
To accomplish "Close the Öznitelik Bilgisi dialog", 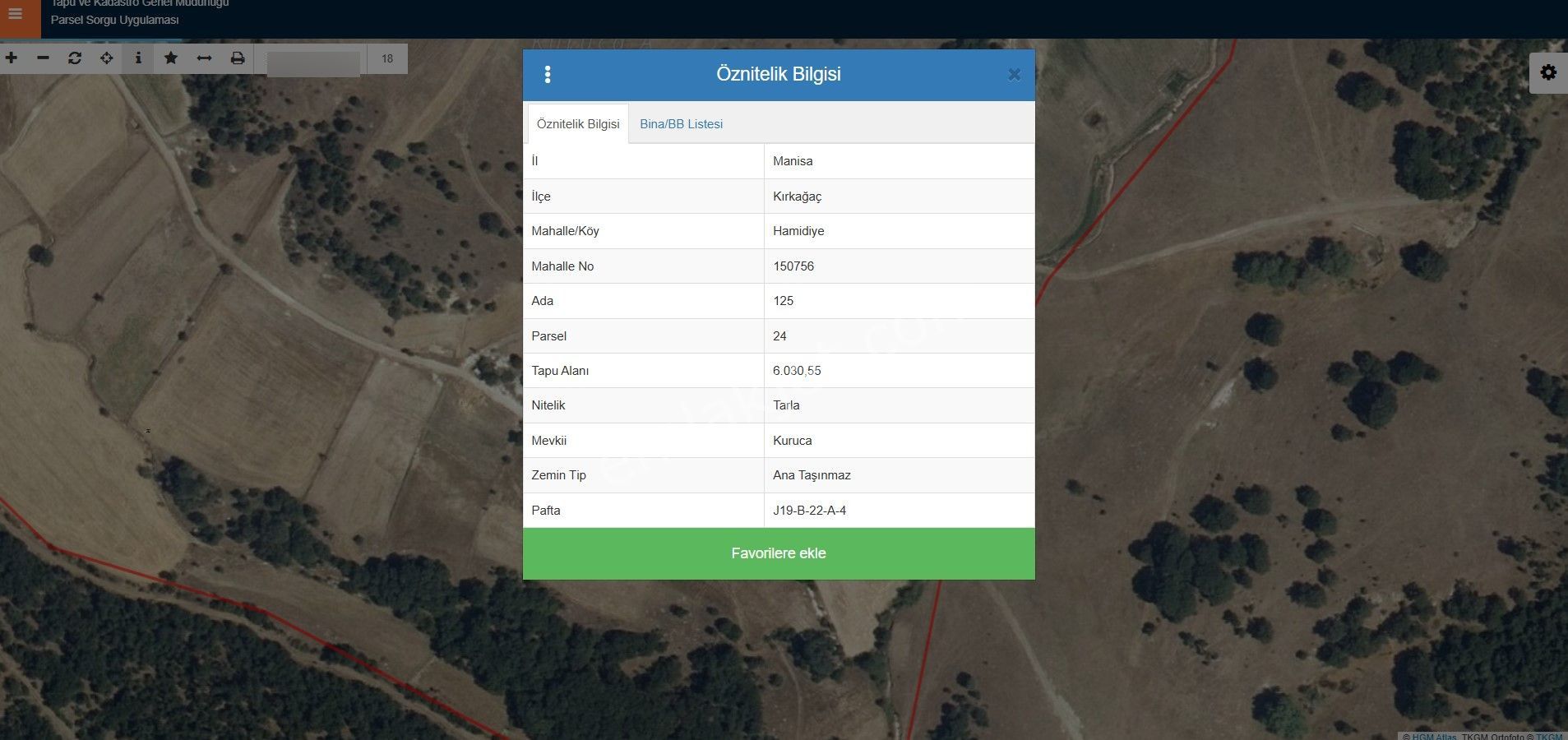I will tap(1014, 75).
